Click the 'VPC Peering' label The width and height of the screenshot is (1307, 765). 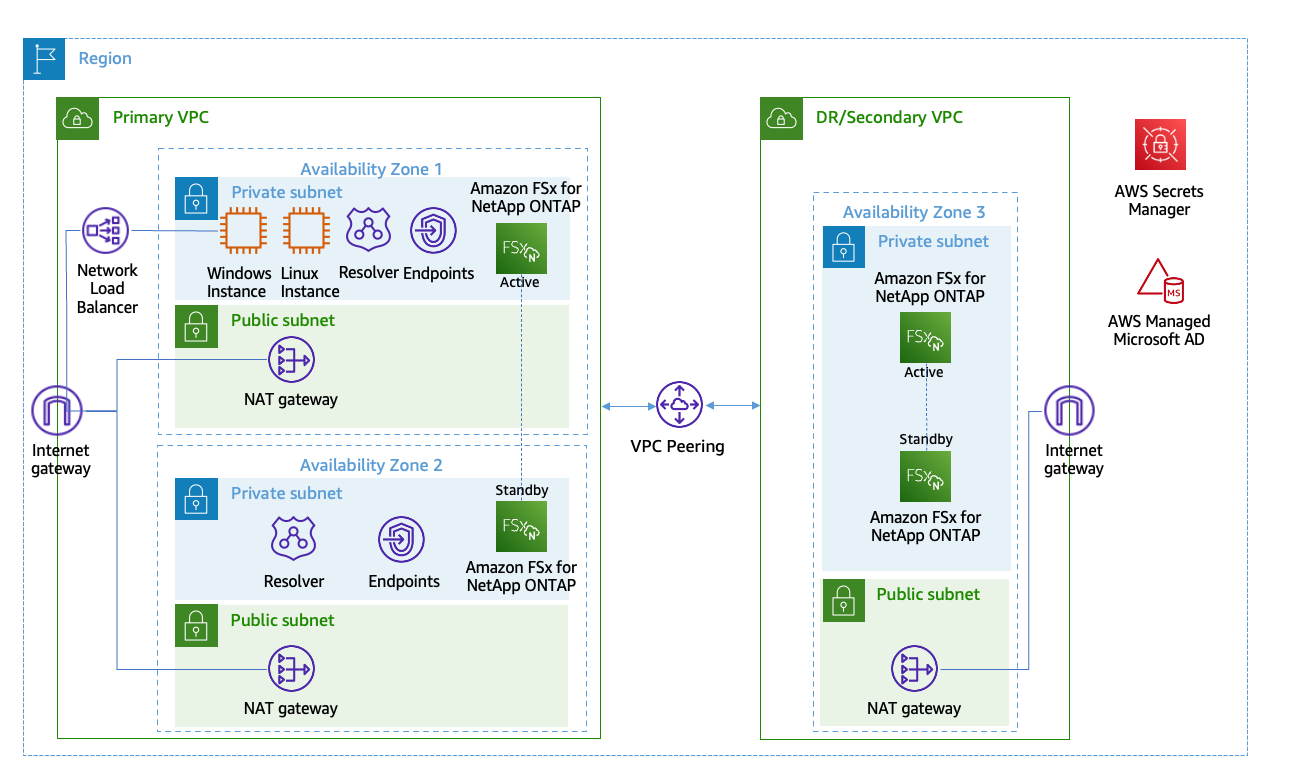coord(677,446)
